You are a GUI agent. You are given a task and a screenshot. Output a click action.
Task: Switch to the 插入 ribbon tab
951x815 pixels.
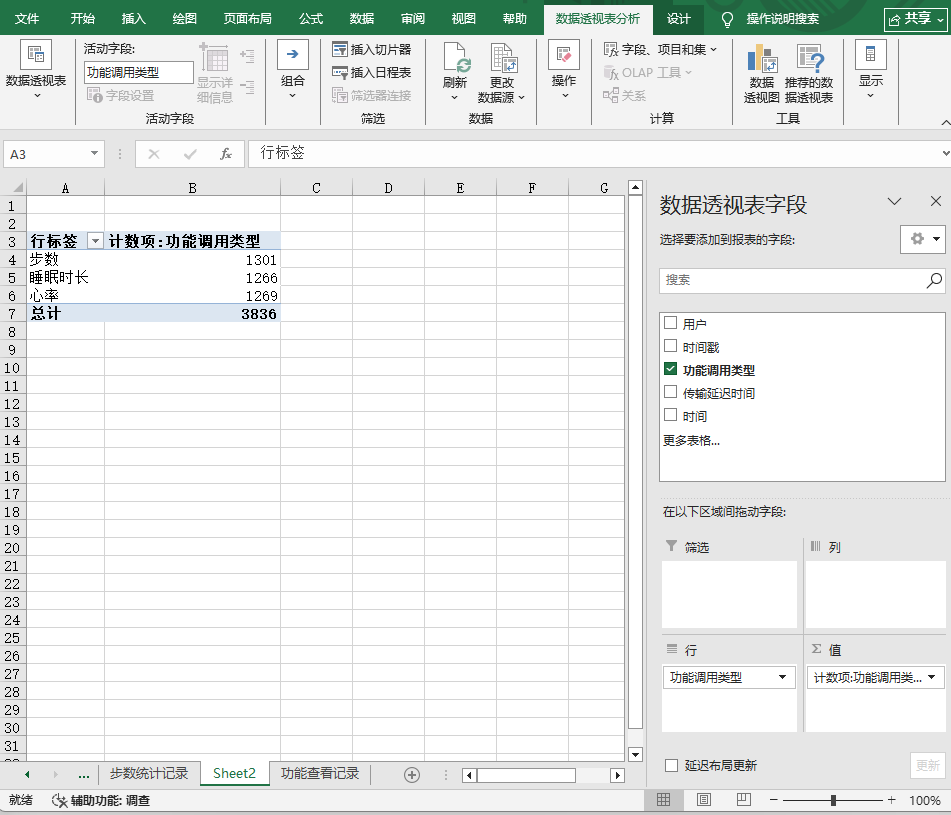(x=133, y=19)
